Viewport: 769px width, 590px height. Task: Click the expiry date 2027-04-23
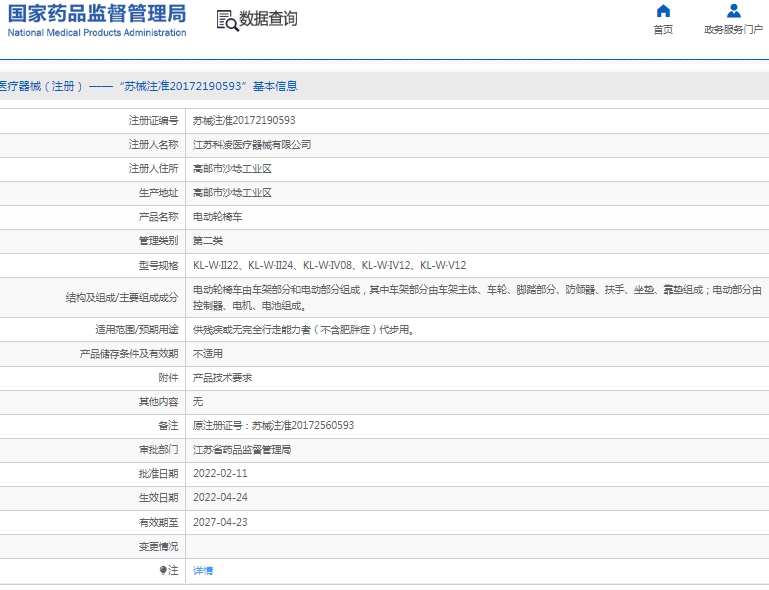coord(220,522)
